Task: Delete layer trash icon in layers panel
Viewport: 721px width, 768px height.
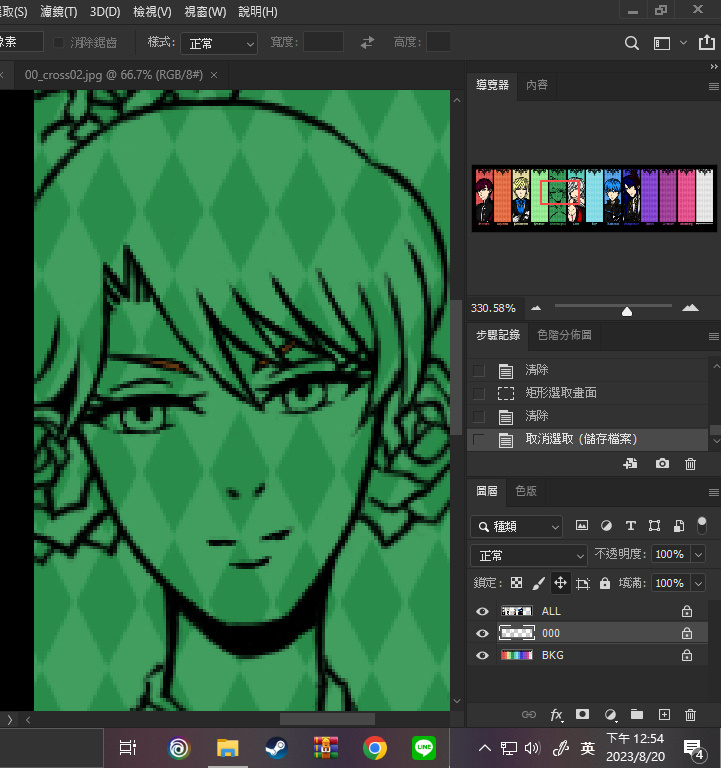Action: [690, 715]
